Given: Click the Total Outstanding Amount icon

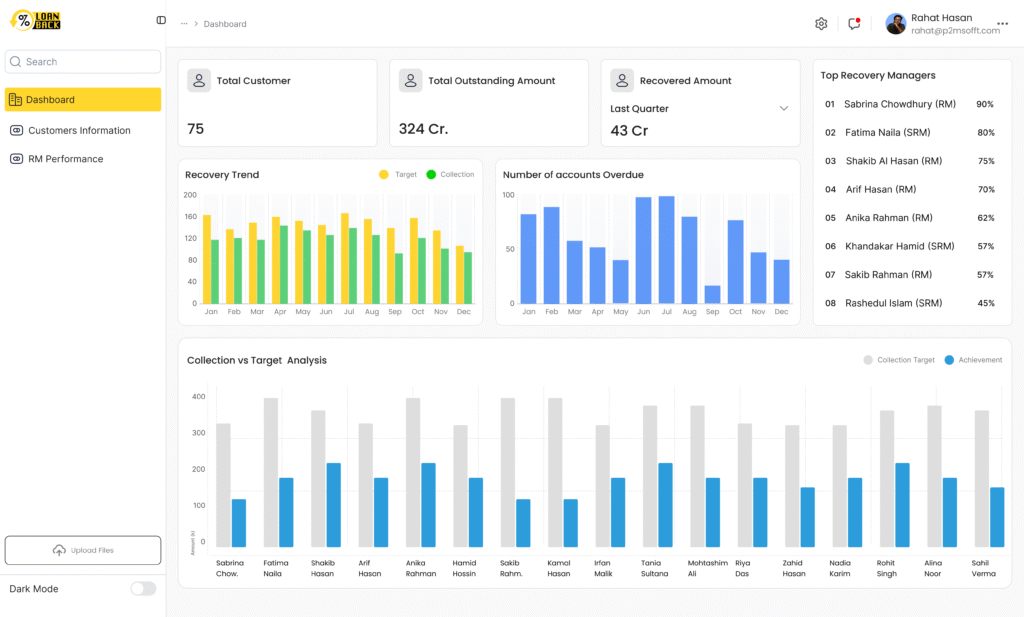Looking at the screenshot, I should pyautogui.click(x=410, y=81).
